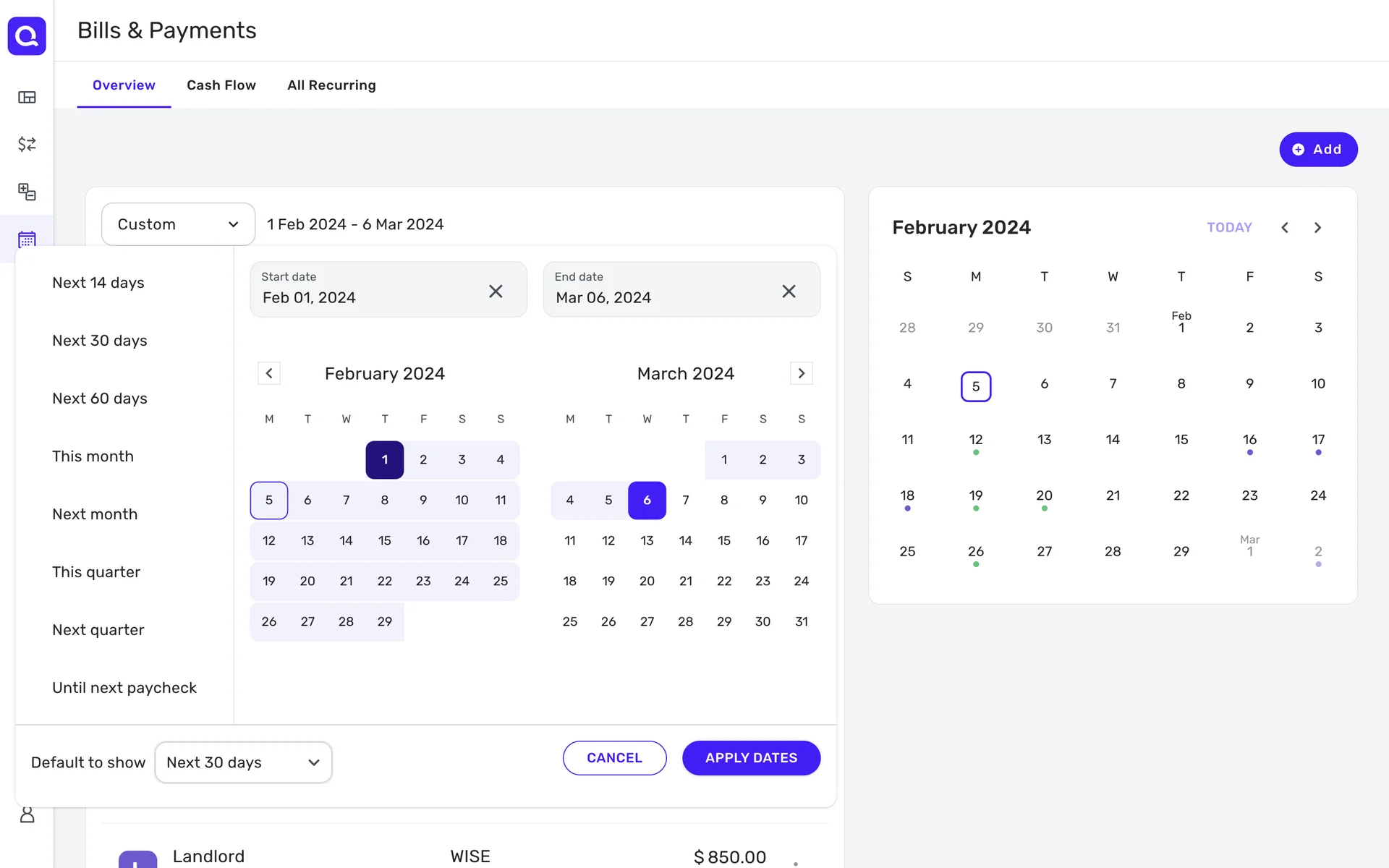
Task: Open the bills calendar sidebar icon
Action: (x=27, y=239)
